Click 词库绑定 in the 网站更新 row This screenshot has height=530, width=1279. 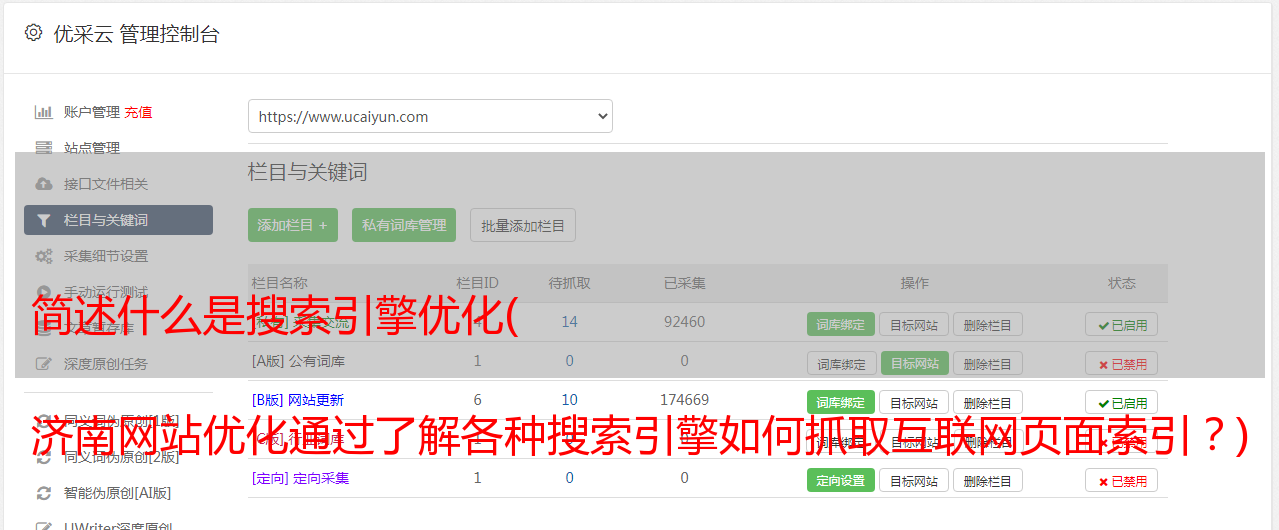coord(841,402)
